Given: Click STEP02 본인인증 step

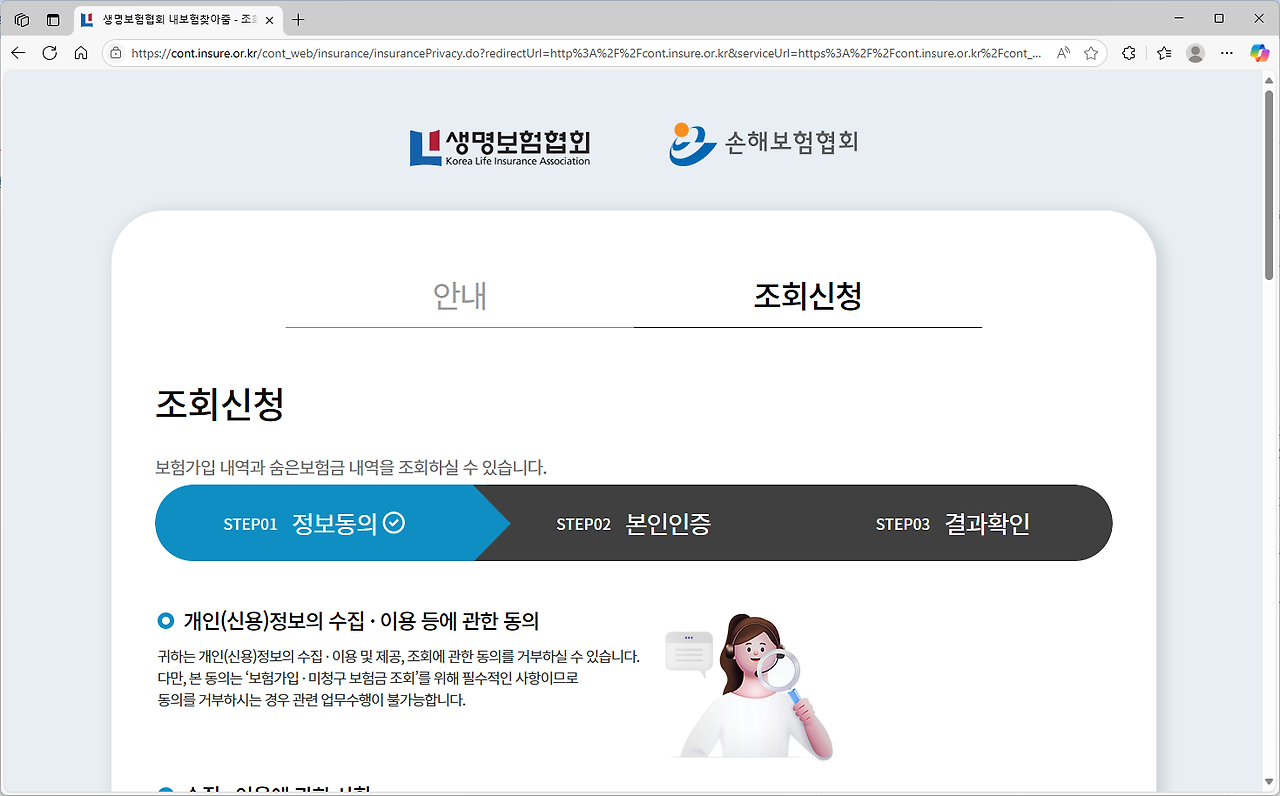Looking at the screenshot, I should coord(633,523).
